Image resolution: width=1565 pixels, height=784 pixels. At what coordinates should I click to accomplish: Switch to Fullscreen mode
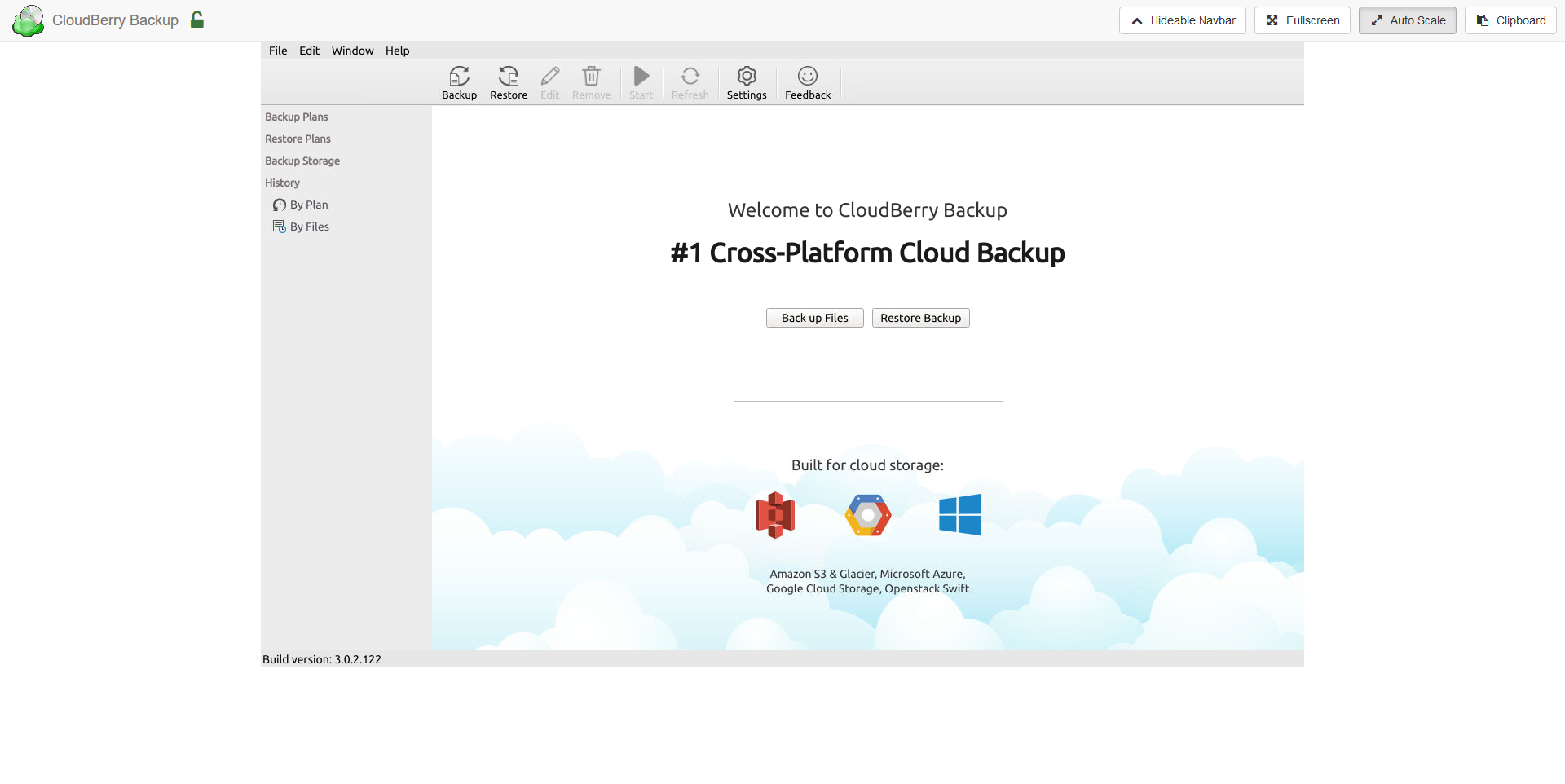pos(1303,20)
